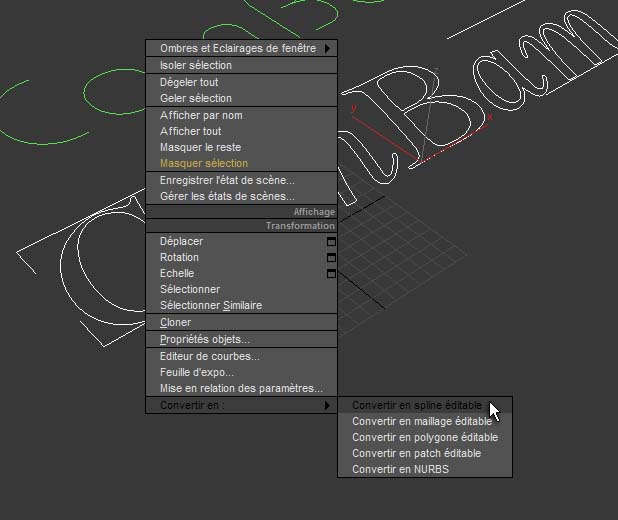The width and height of the screenshot is (618, 520).
Task: Open Déplacer settings box icon
Action: click(x=331, y=242)
